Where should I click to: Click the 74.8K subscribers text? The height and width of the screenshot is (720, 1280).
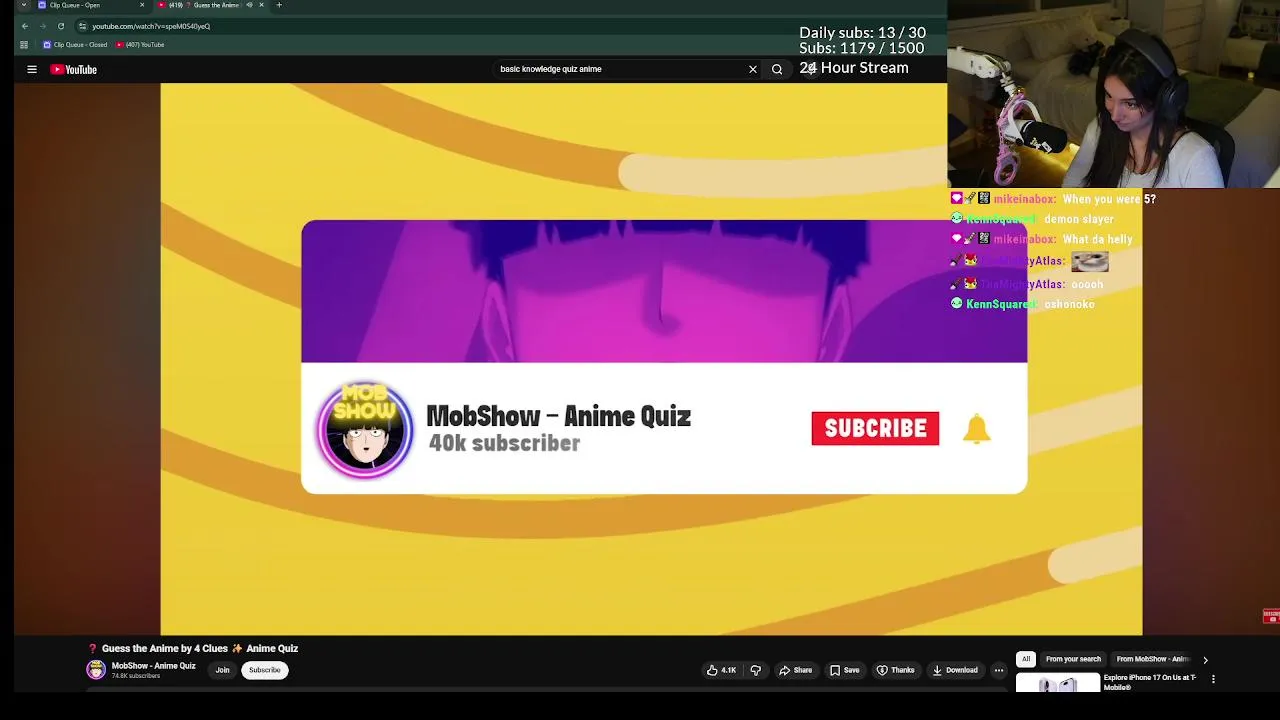click(136, 676)
